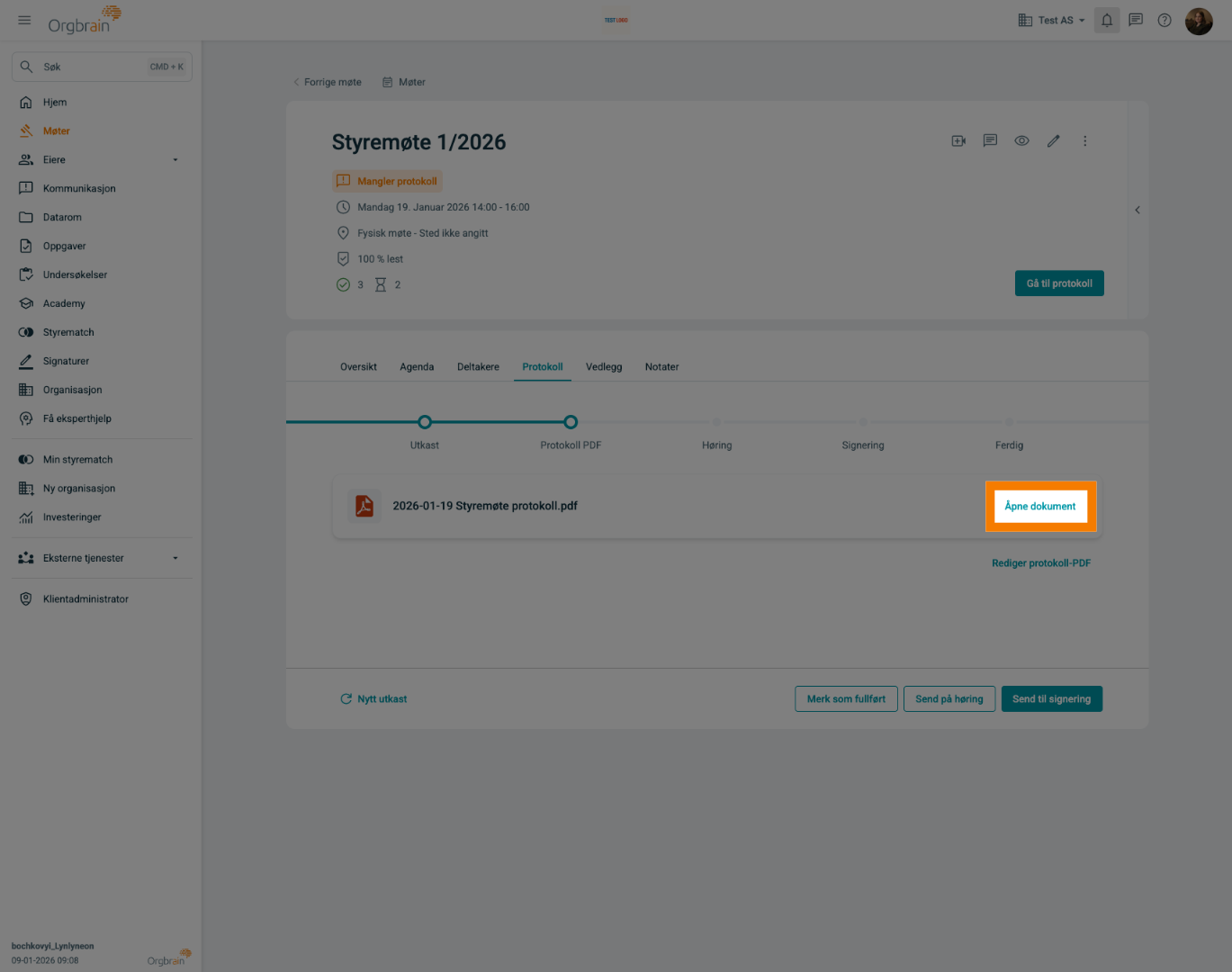The width and height of the screenshot is (1232, 972).
Task: Click Send på høring button
Action: tap(949, 699)
